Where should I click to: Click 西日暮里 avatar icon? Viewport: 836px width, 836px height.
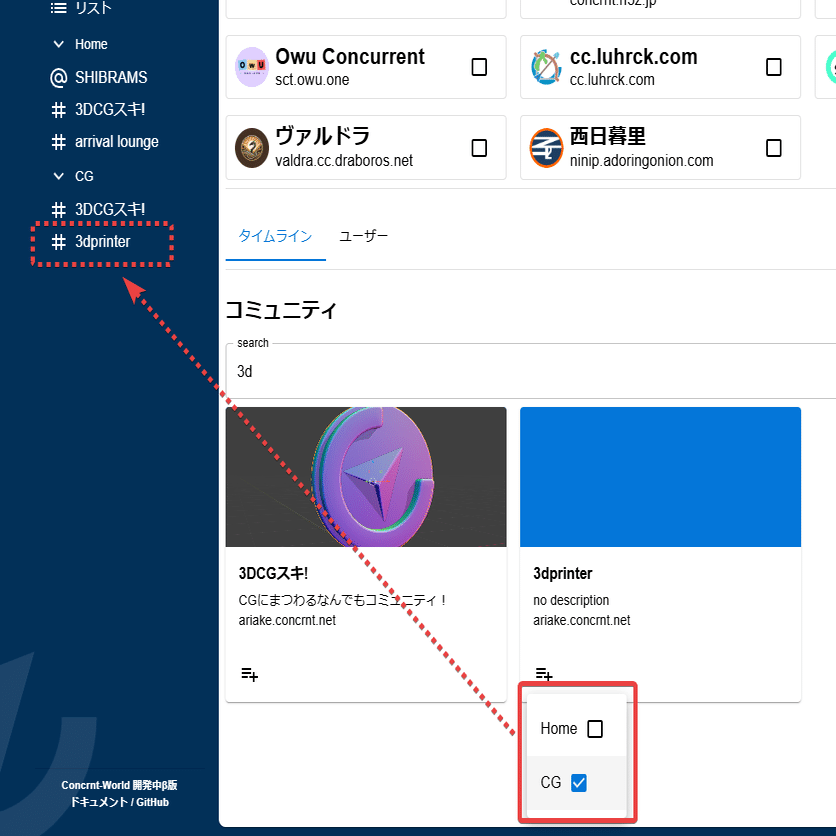(546, 148)
